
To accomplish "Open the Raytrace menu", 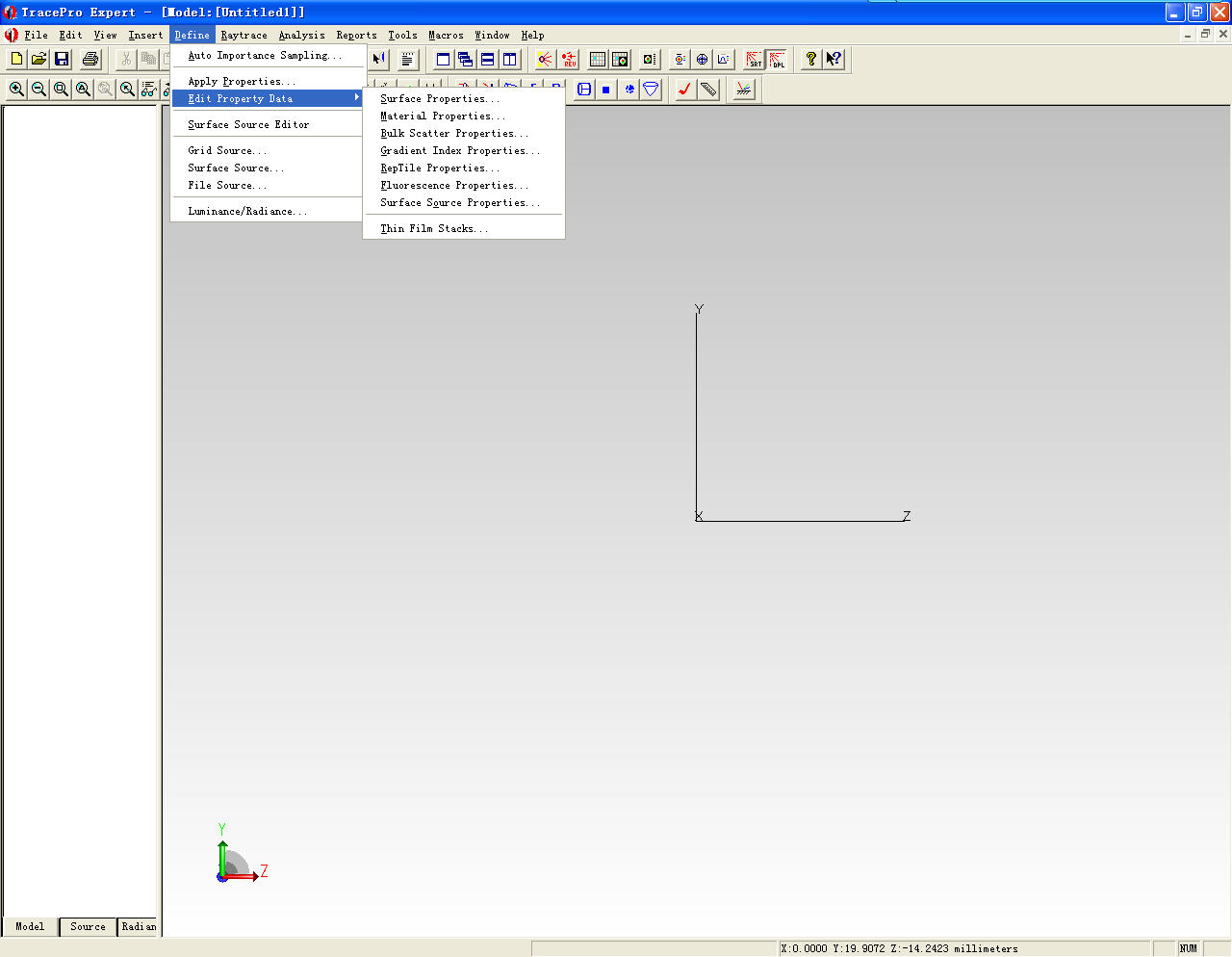I will tap(244, 35).
